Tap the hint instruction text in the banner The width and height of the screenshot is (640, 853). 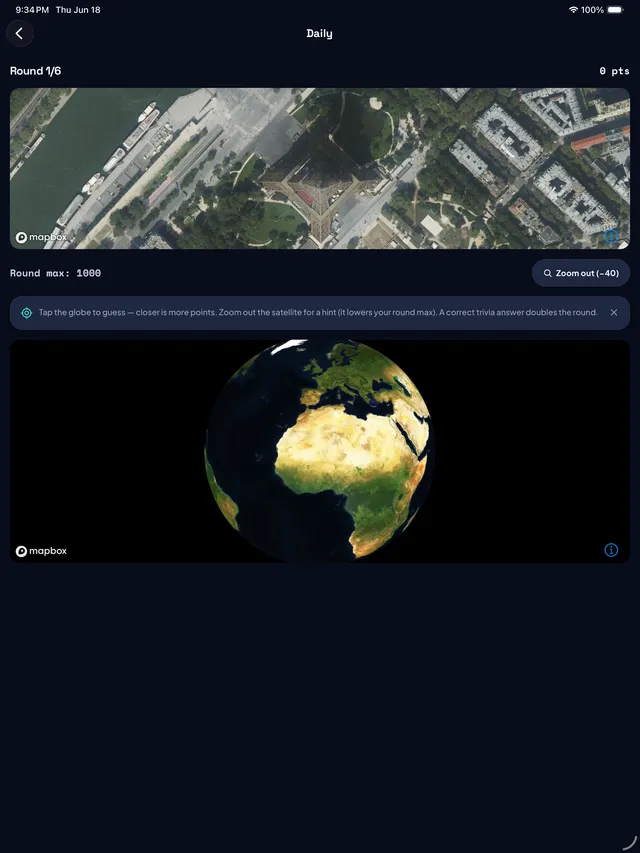pos(318,312)
